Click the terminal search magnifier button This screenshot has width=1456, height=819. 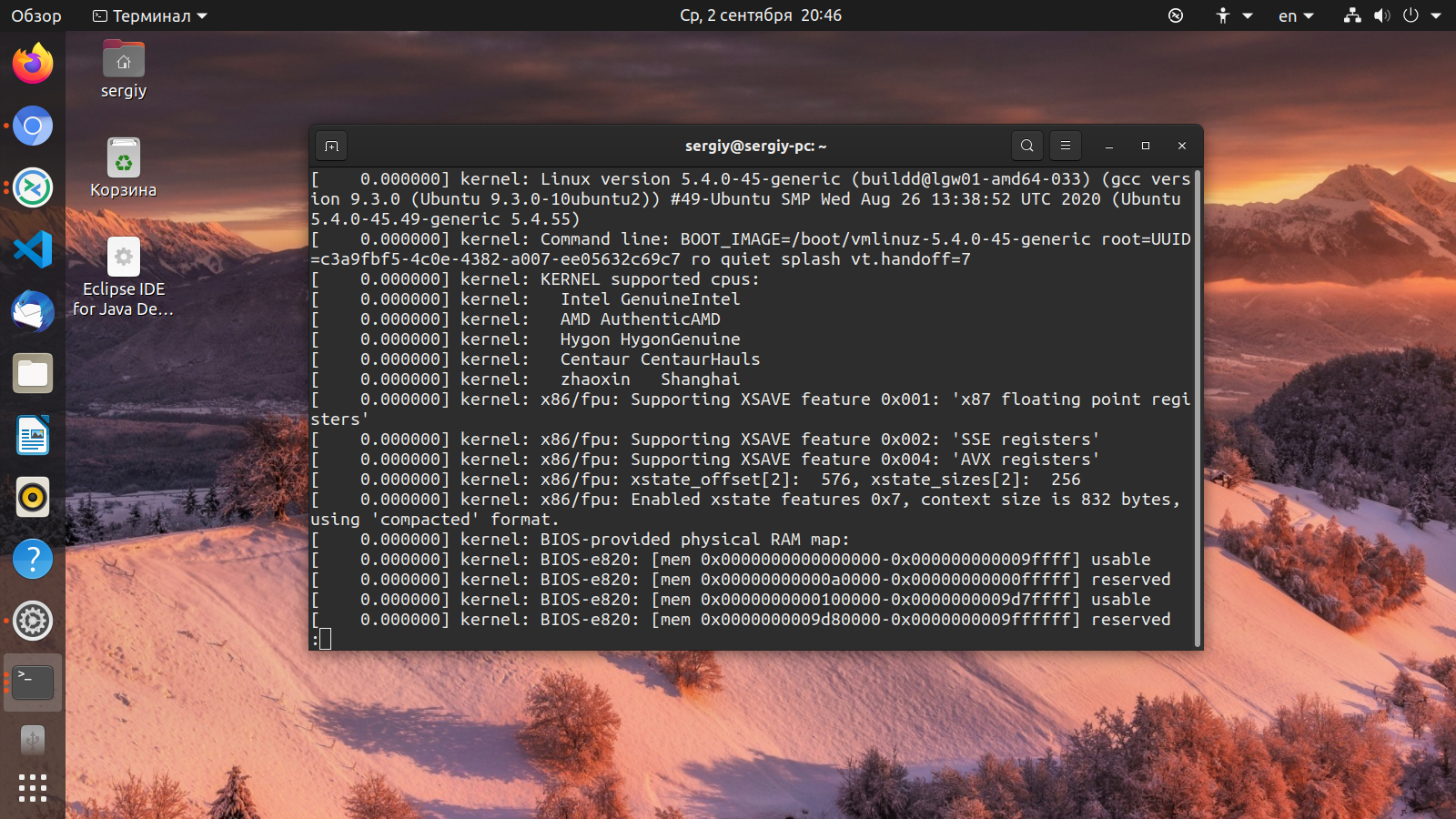[1026, 146]
